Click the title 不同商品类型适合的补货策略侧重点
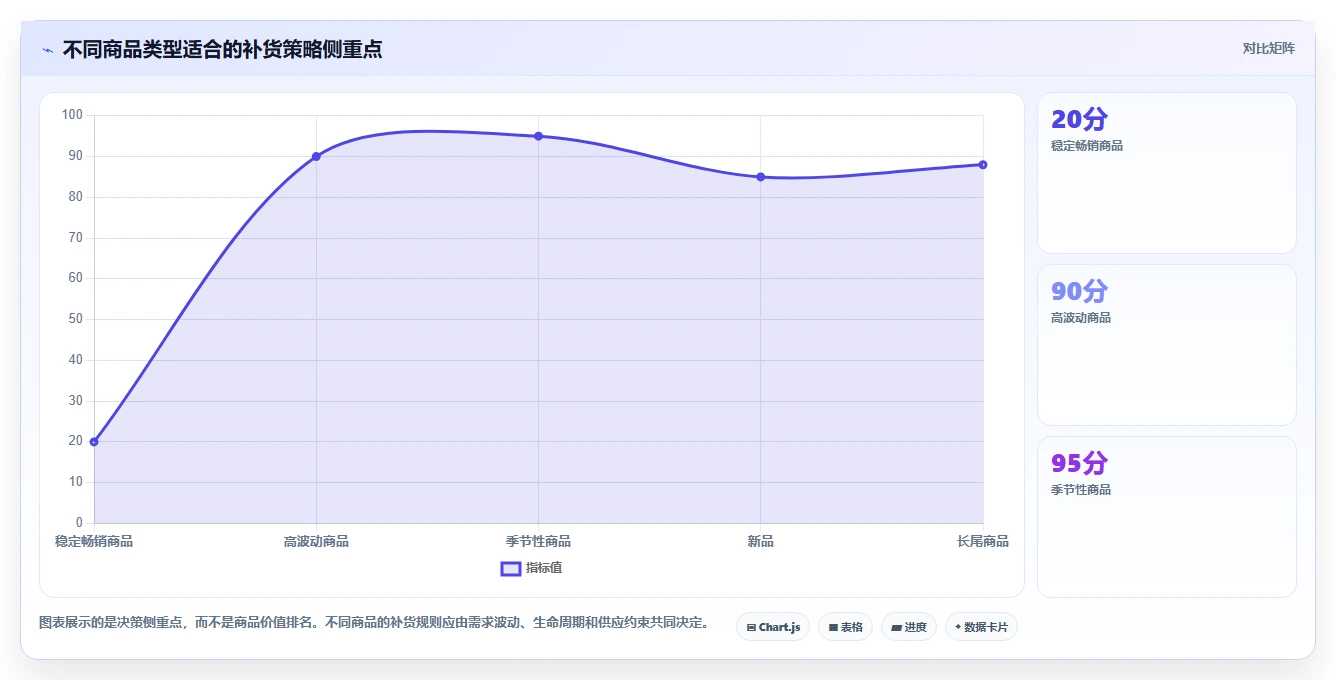Screen dimensions: 1336x680 [222, 49]
